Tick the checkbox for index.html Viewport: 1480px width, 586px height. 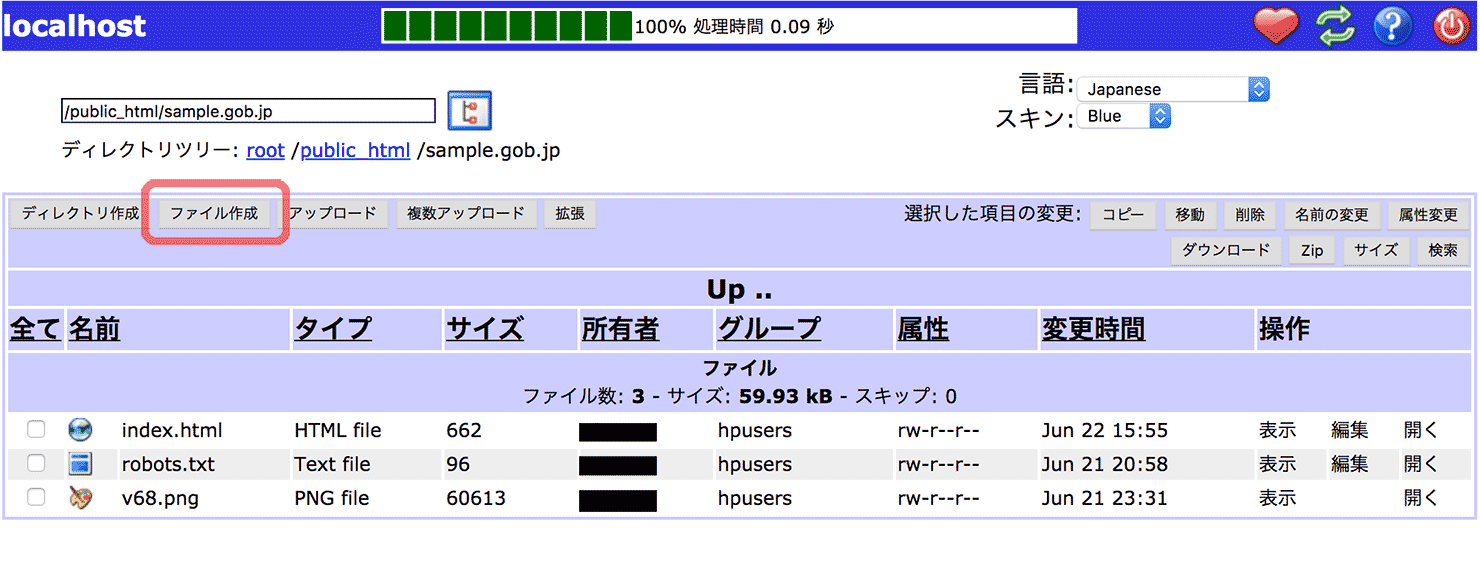click(x=36, y=430)
